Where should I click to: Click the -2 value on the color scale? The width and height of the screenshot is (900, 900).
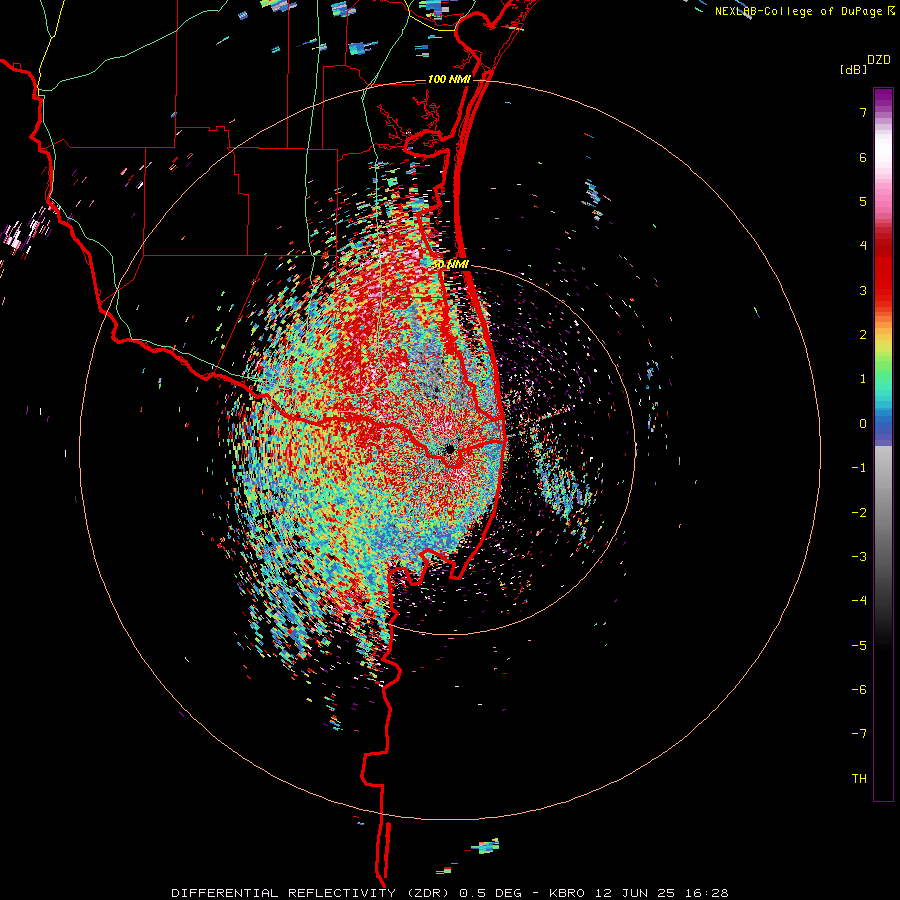859,513
